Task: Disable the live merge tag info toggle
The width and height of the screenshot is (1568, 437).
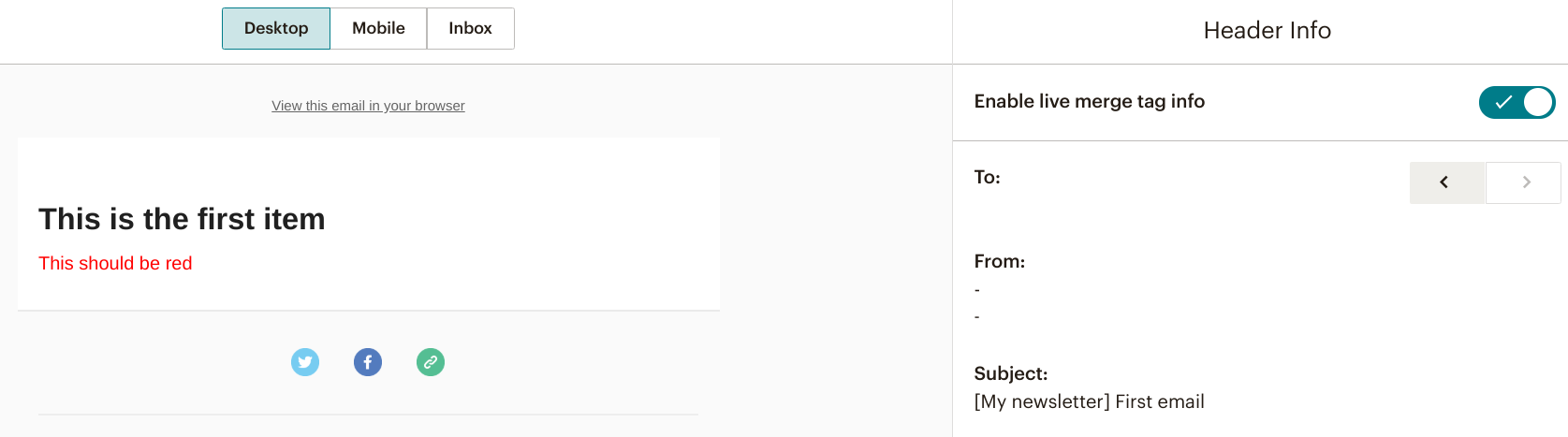Action: click(1517, 102)
